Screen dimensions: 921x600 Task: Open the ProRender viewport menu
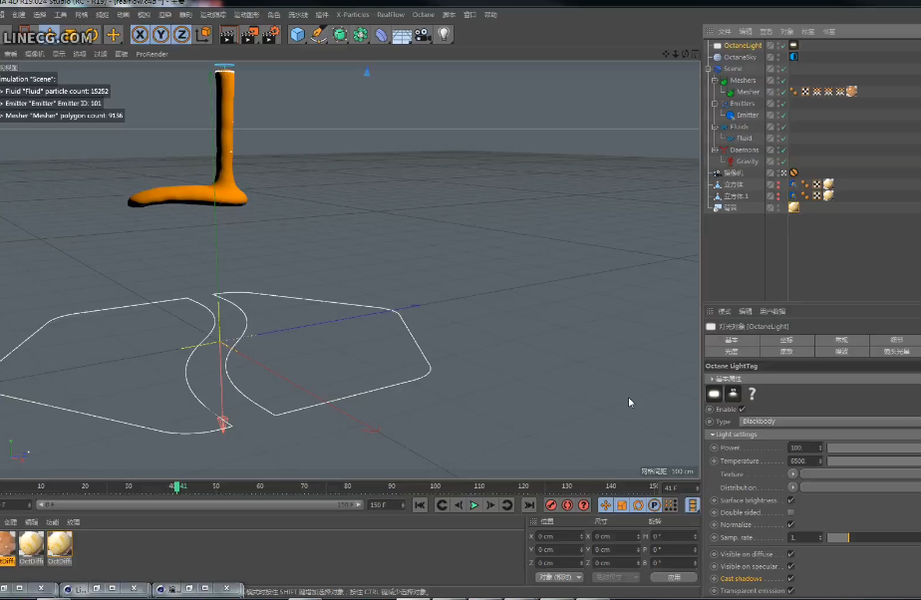pyautogui.click(x=152, y=54)
